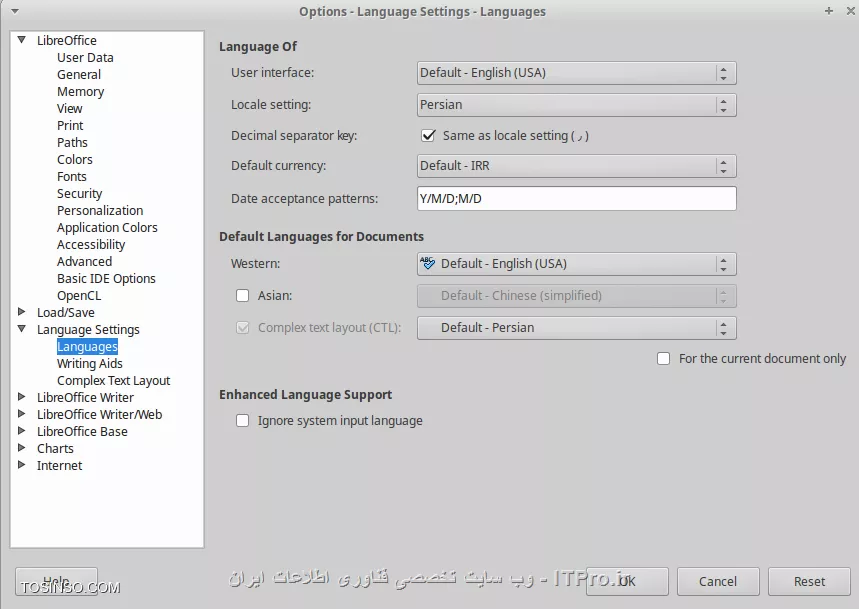Expand the Charts tree node
The height and width of the screenshot is (609, 859).
pos(21,447)
